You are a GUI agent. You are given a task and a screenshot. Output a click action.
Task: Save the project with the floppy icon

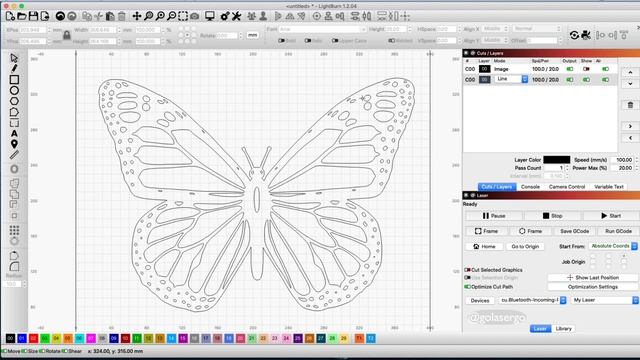pos(33,16)
